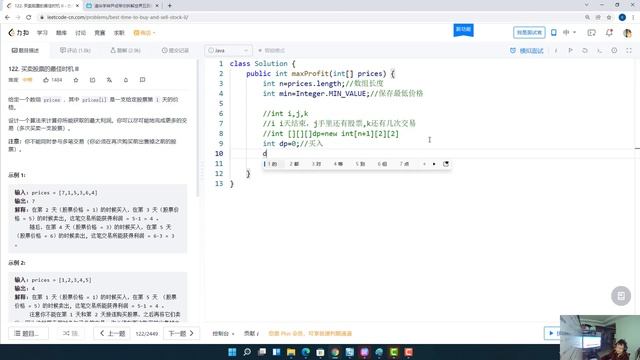Click the shuffle random problem button
The width and height of the screenshot is (640, 360).
pos(70,333)
